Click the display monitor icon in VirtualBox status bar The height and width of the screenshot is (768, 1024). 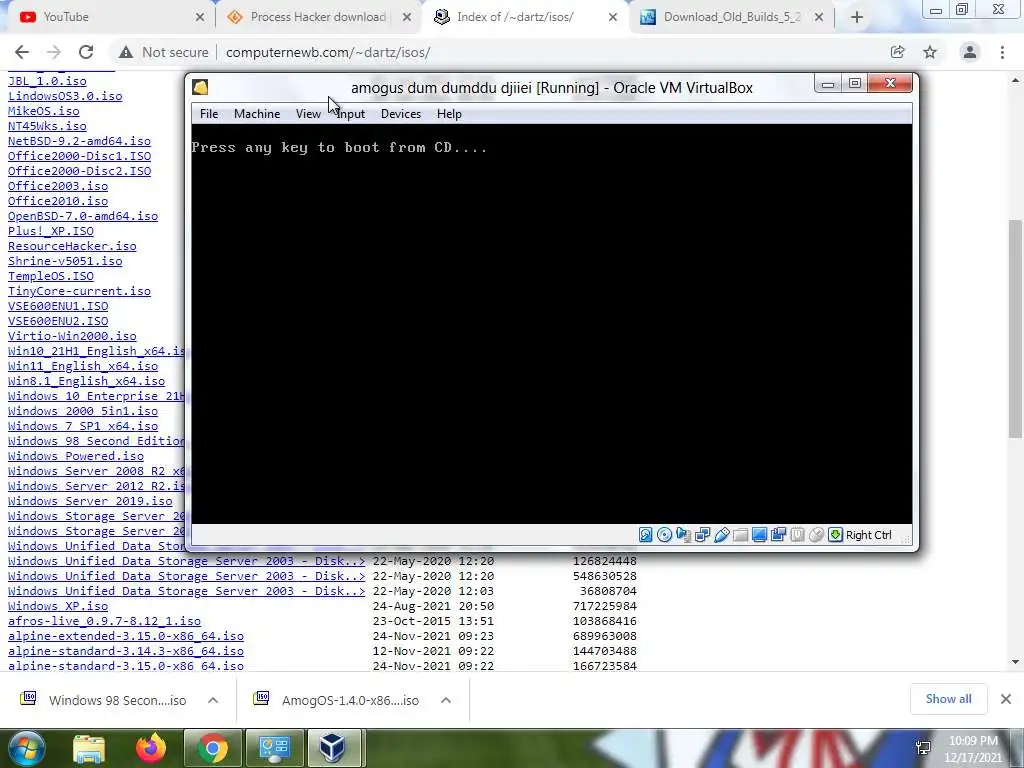pyautogui.click(x=759, y=535)
